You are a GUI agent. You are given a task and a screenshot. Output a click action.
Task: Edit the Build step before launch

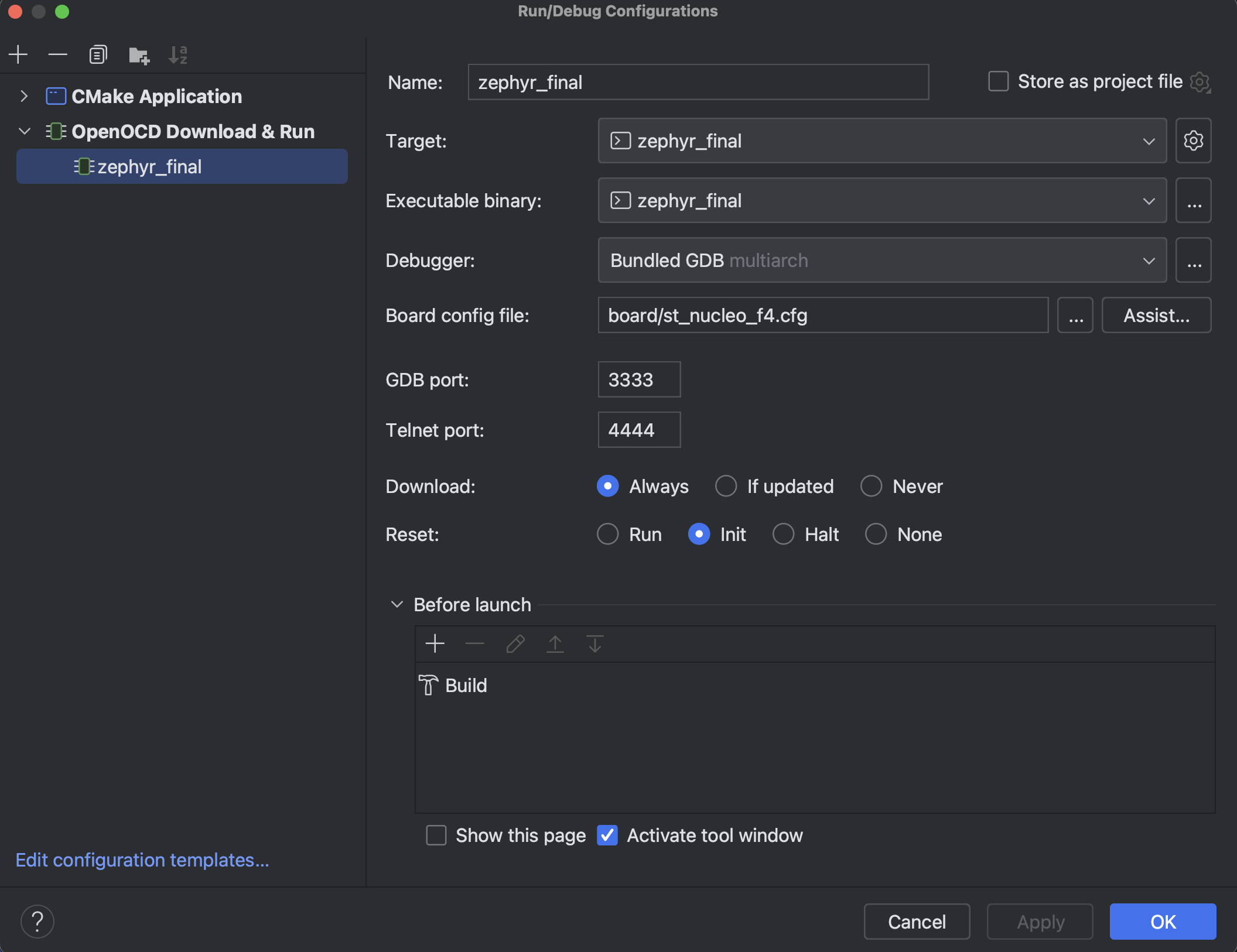tap(514, 644)
